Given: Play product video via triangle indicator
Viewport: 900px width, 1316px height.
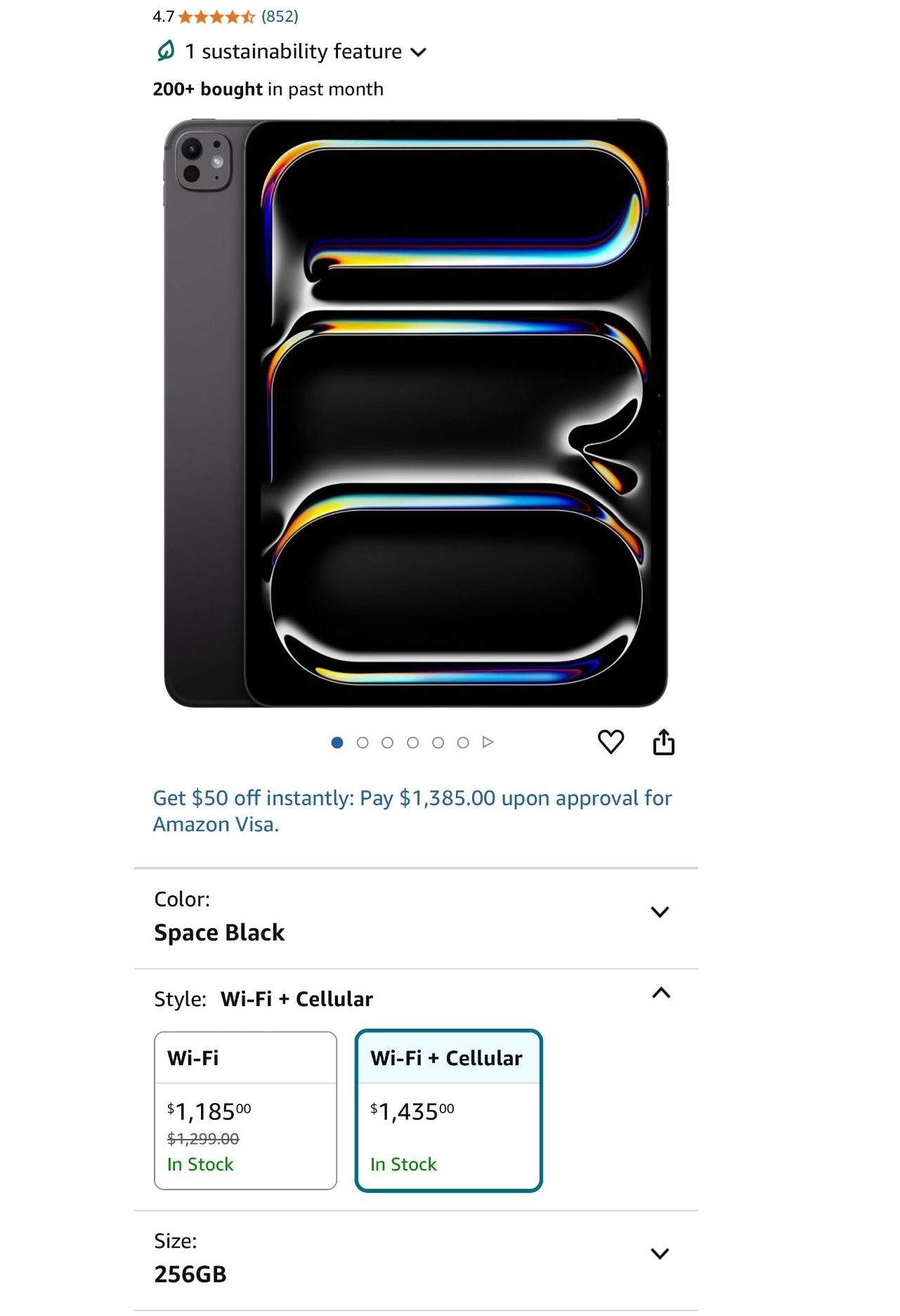Looking at the screenshot, I should 488,742.
